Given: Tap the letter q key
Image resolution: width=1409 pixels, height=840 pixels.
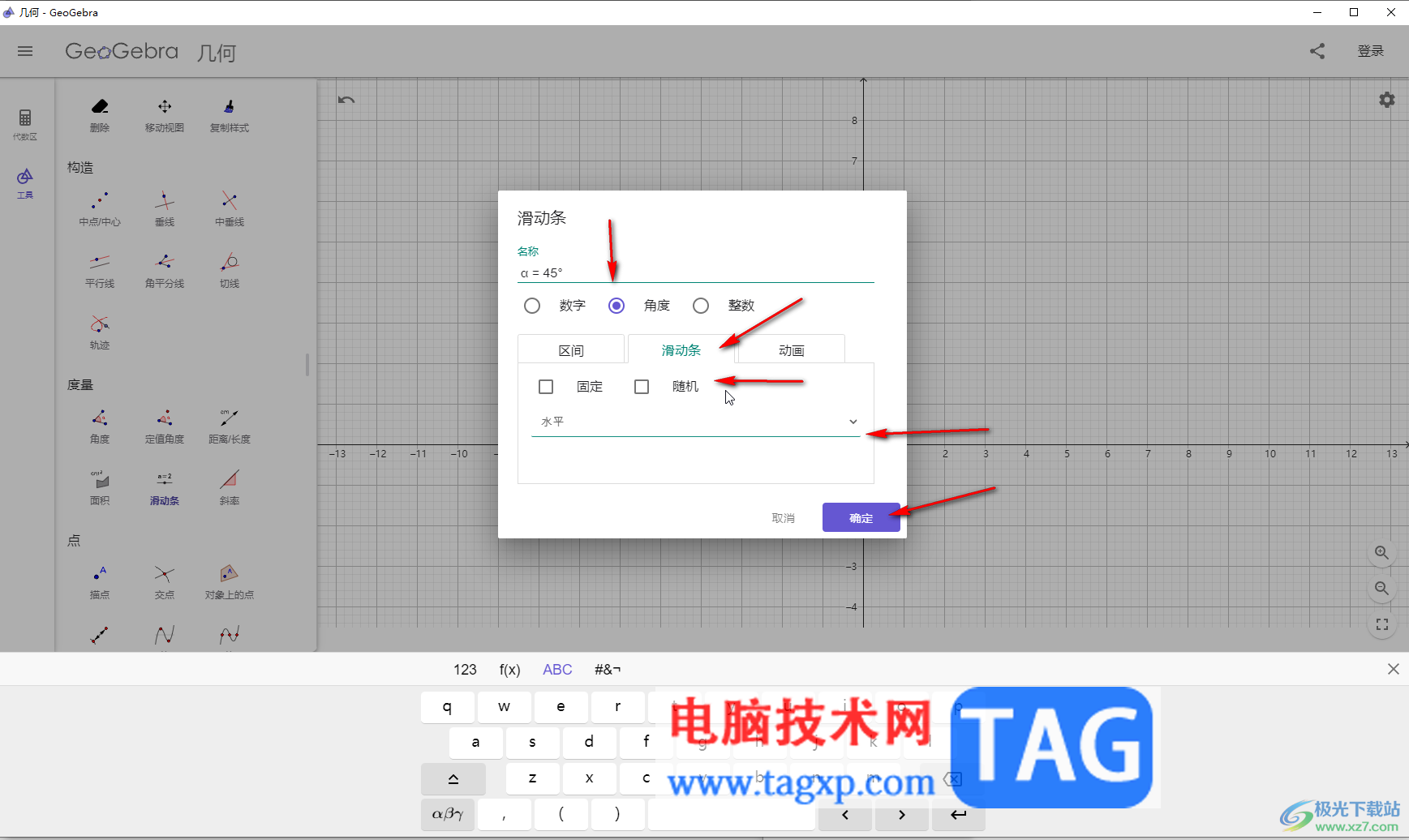Looking at the screenshot, I should 448,707.
